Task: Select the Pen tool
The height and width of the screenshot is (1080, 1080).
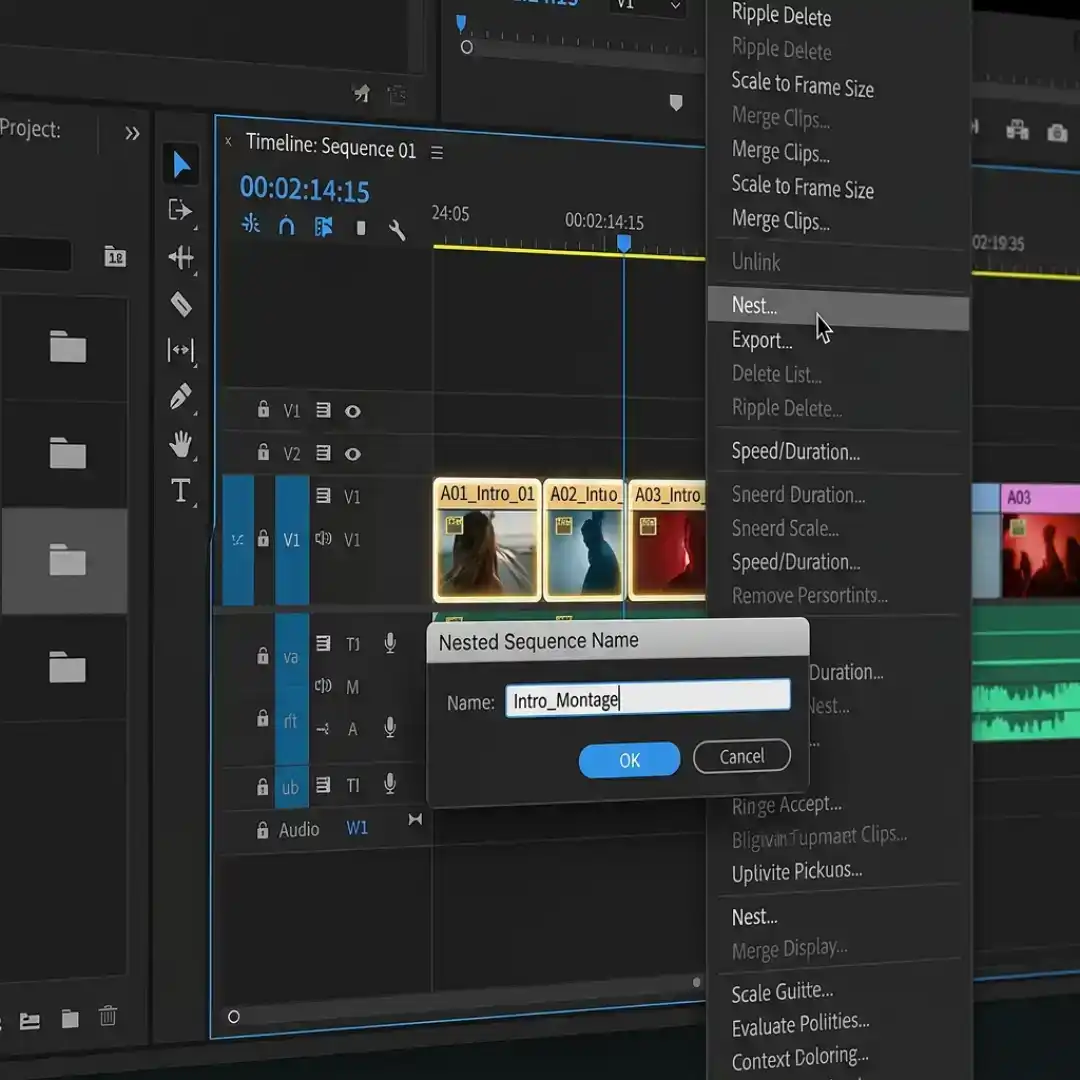Action: tap(180, 397)
